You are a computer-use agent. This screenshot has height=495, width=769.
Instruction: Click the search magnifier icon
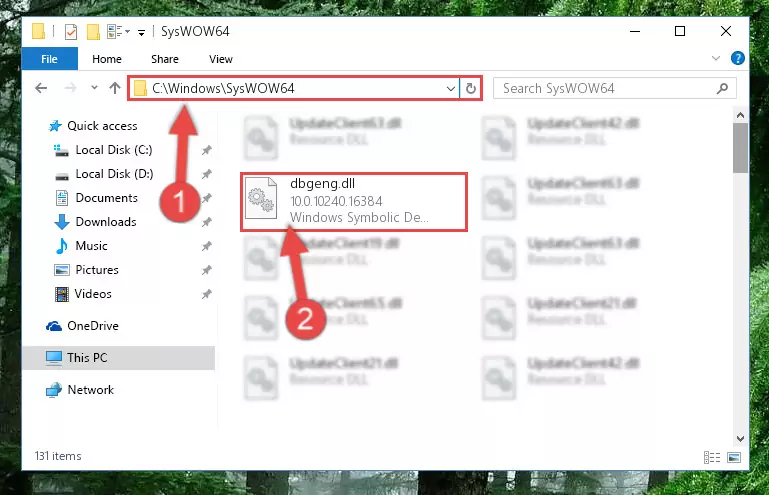point(722,89)
